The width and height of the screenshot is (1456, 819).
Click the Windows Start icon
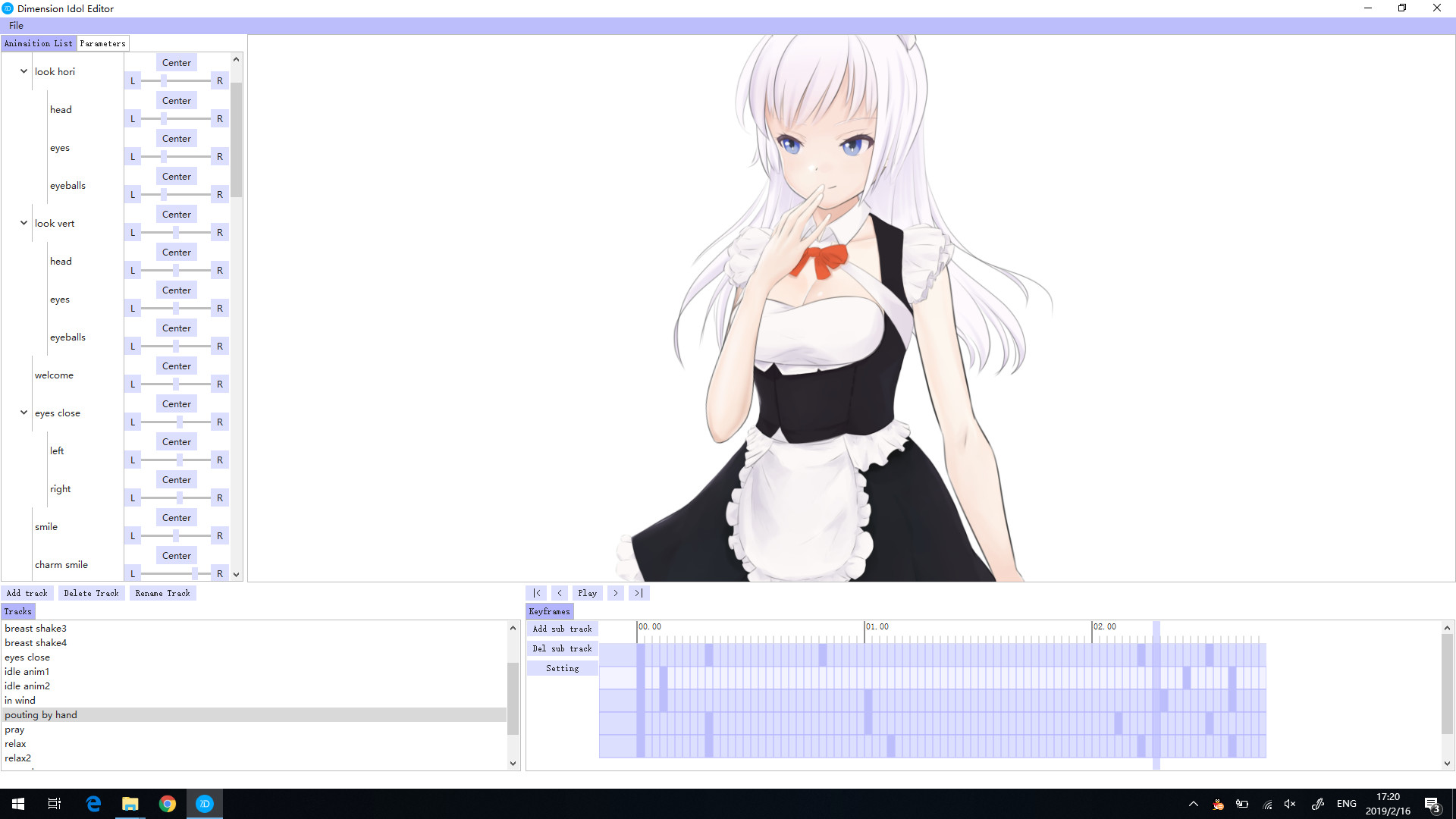click(18, 804)
